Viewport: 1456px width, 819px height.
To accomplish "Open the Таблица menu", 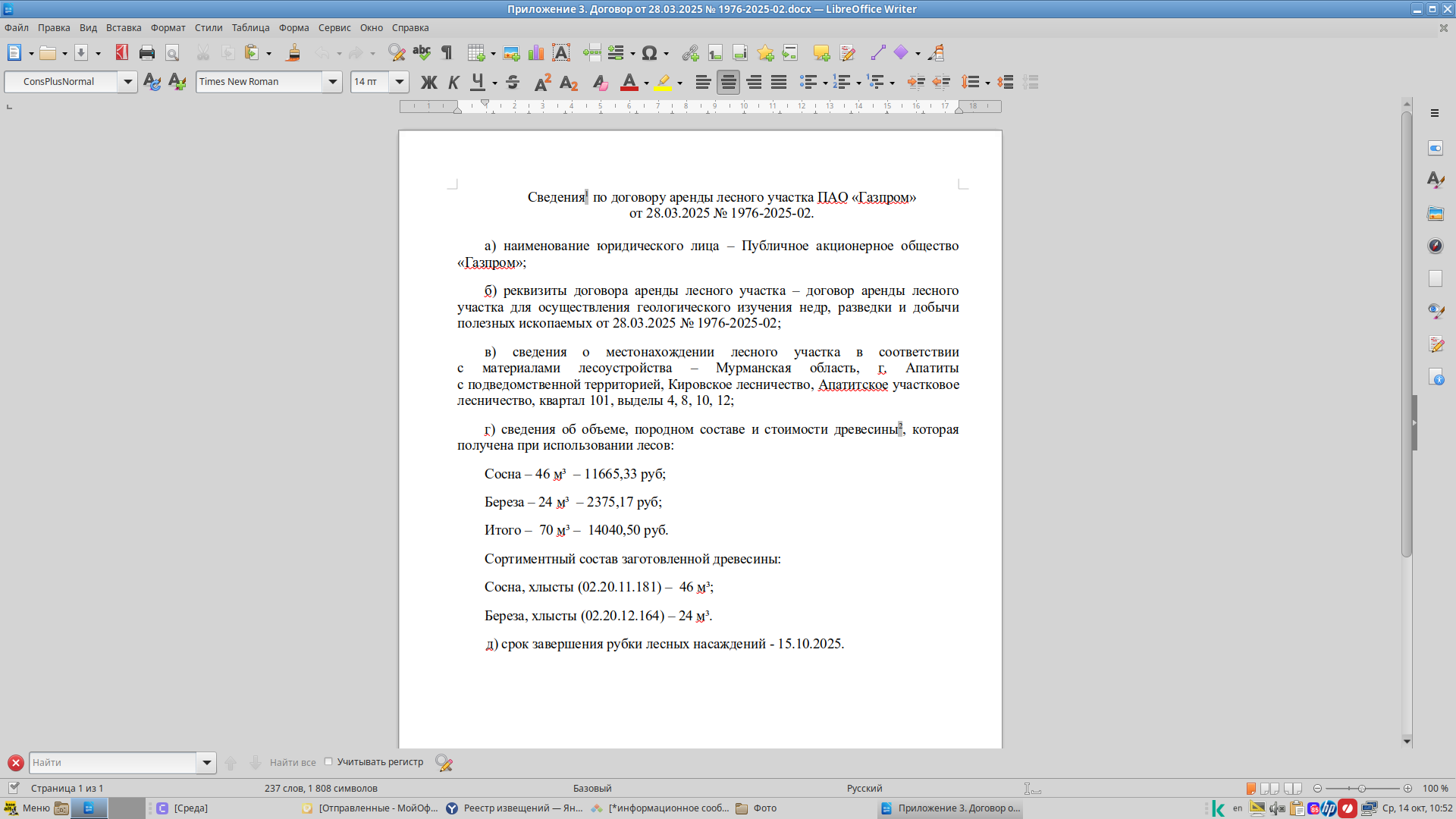I will (x=250, y=28).
